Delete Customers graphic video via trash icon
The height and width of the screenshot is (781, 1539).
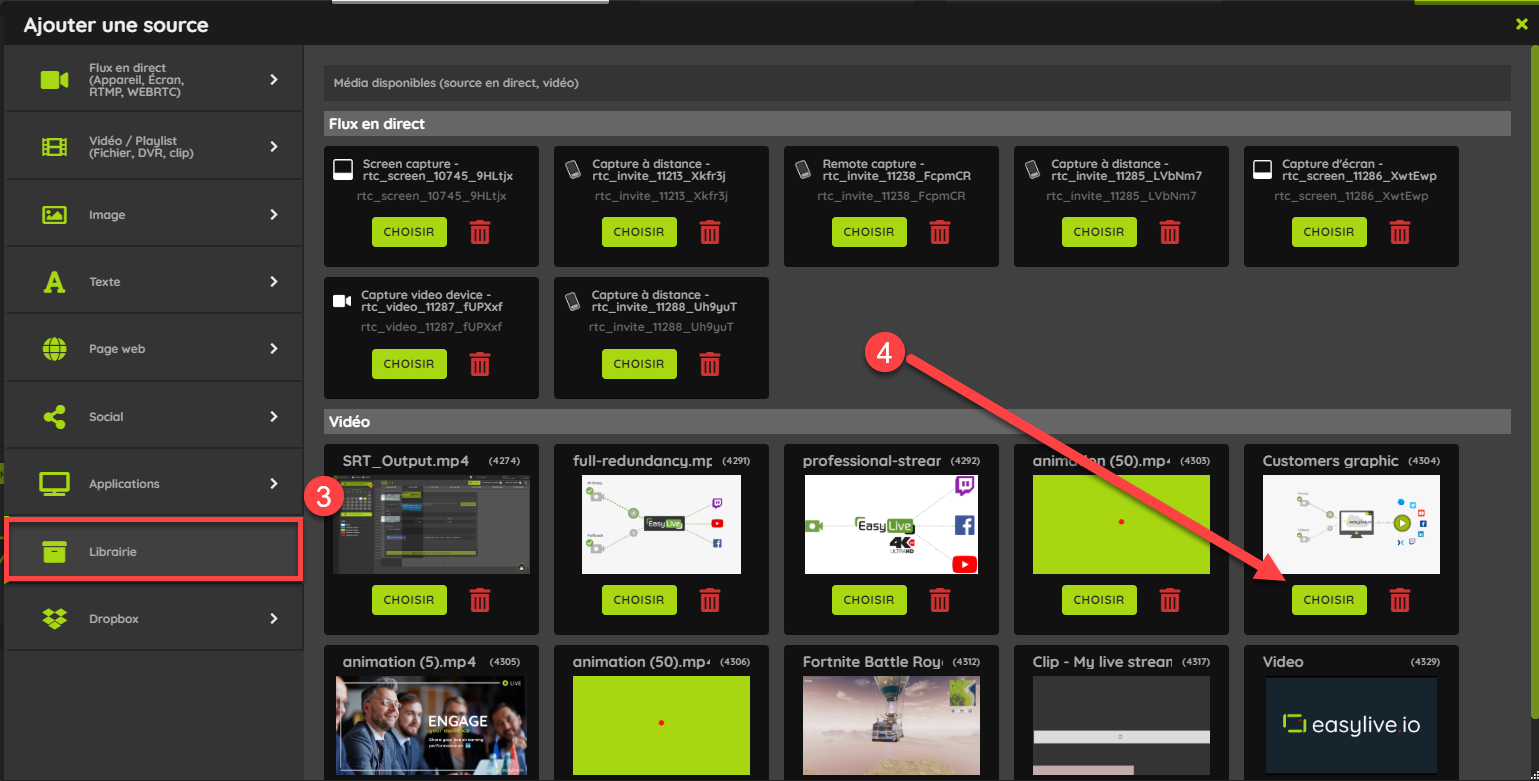(x=1400, y=600)
